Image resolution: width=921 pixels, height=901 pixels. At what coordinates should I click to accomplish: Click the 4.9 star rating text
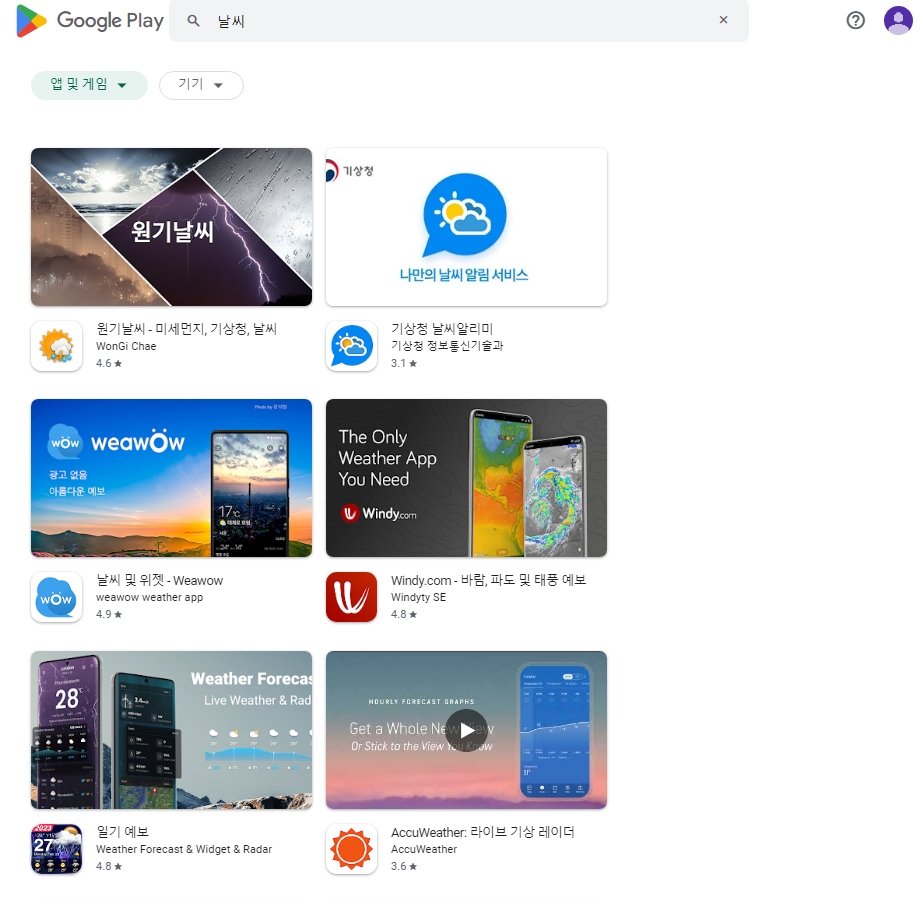109,614
